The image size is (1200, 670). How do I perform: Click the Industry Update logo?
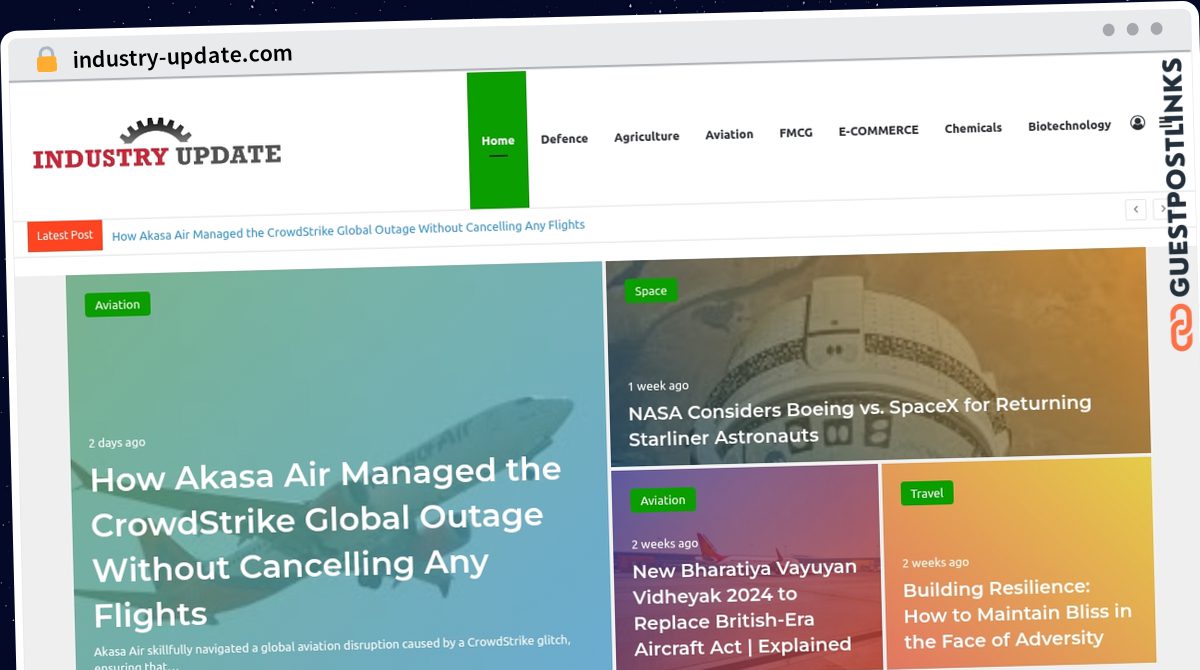click(157, 145)
